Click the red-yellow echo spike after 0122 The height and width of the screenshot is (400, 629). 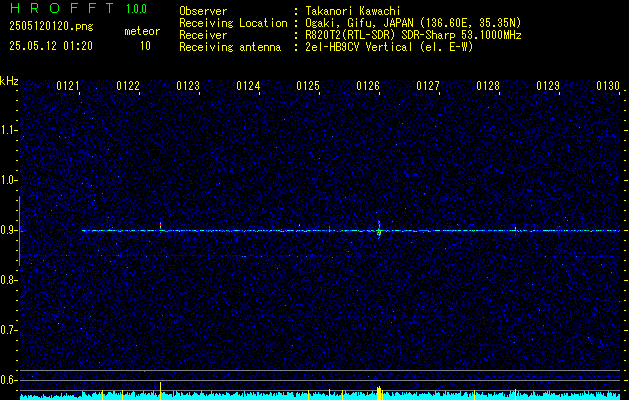[x=160, y=226]
